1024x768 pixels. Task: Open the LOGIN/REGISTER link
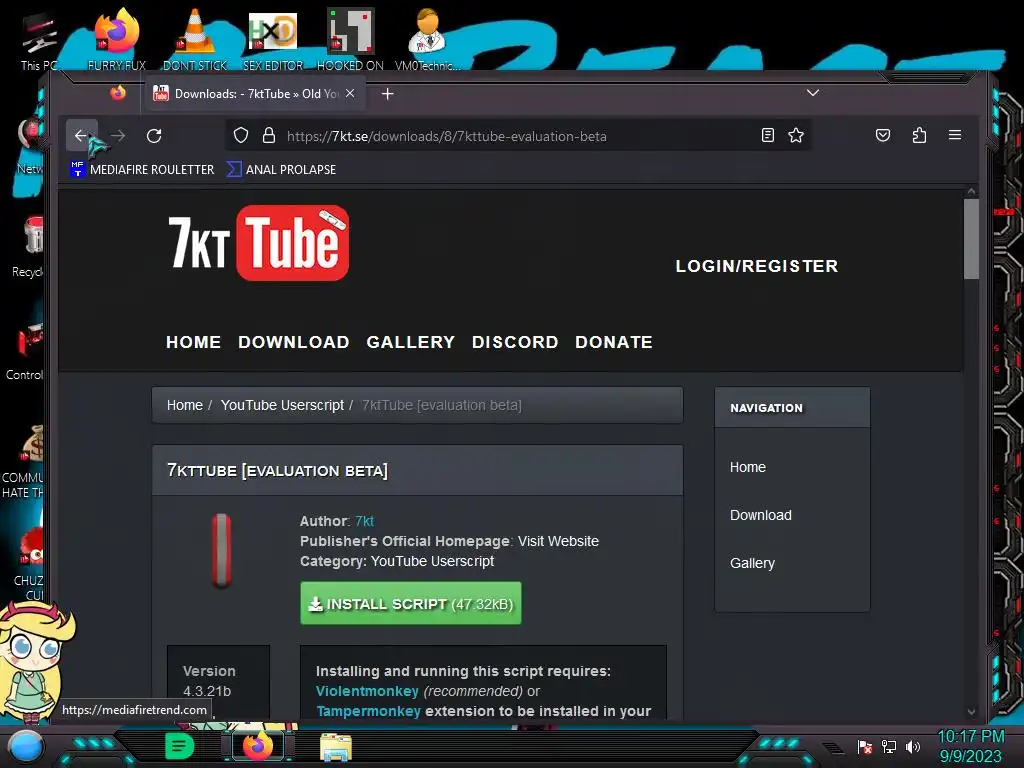[x=756, y=266]
